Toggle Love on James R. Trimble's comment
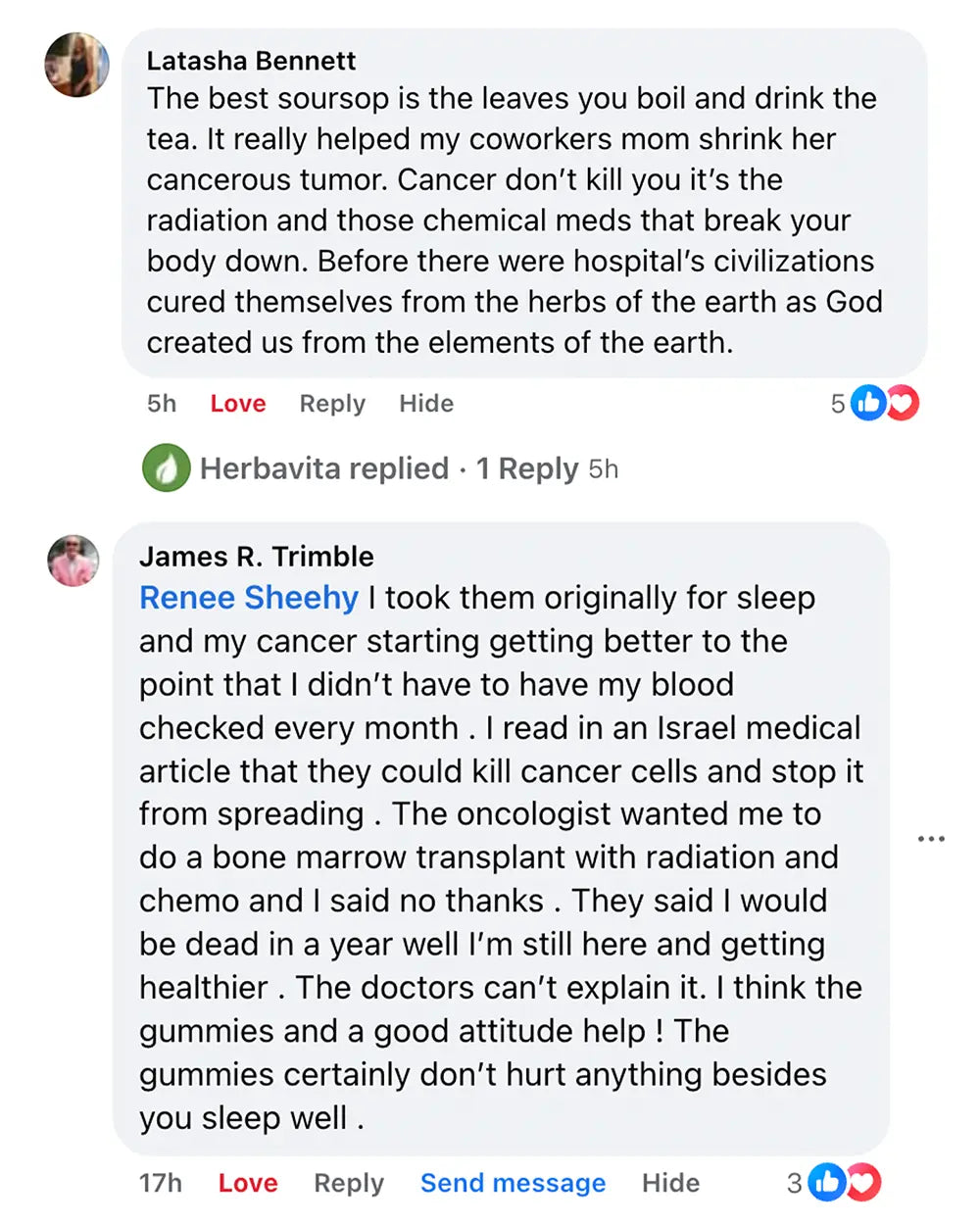The image size is (980, 1225). [248, 1183]
